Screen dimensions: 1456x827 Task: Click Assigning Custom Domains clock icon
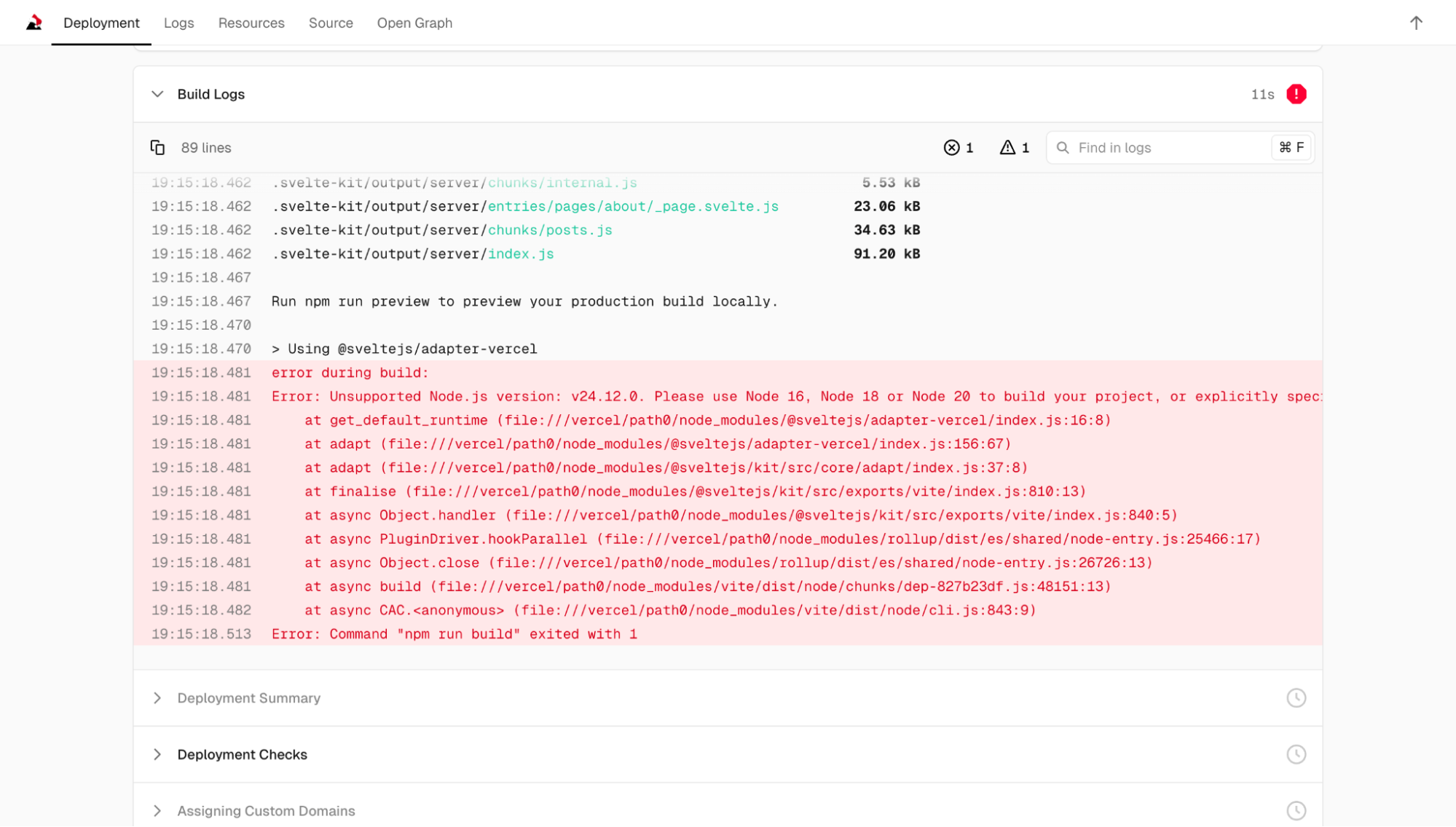coord(1296,810)
